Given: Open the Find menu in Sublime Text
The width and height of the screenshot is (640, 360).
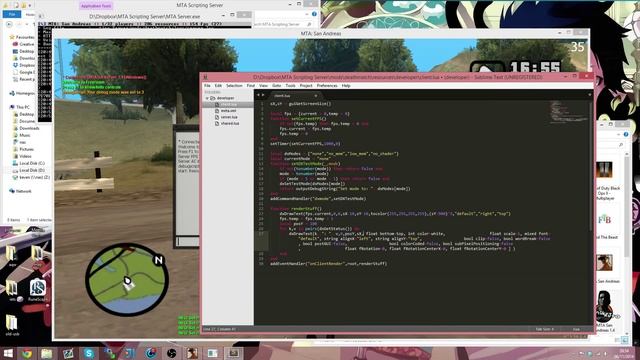Looking at the screenshot, I should [x=251, y=86].
